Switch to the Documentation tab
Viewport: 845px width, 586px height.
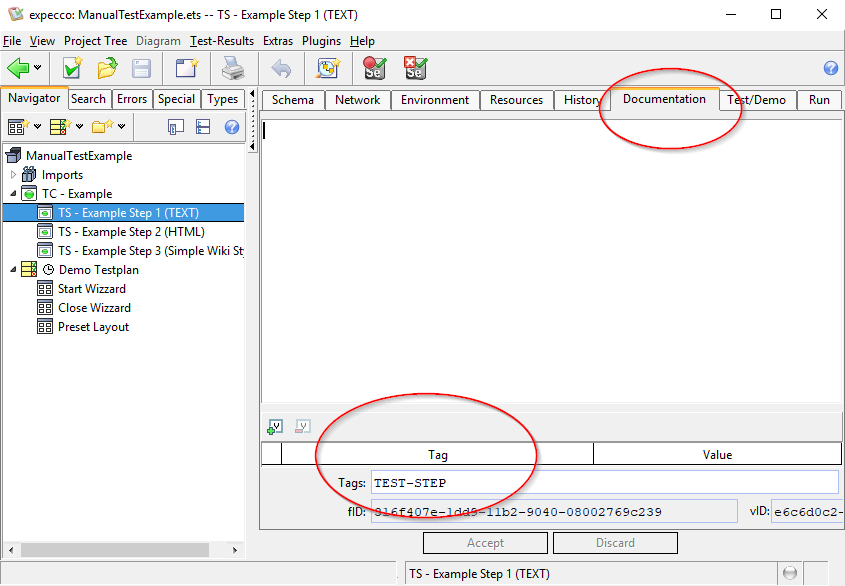pos(664,99)
